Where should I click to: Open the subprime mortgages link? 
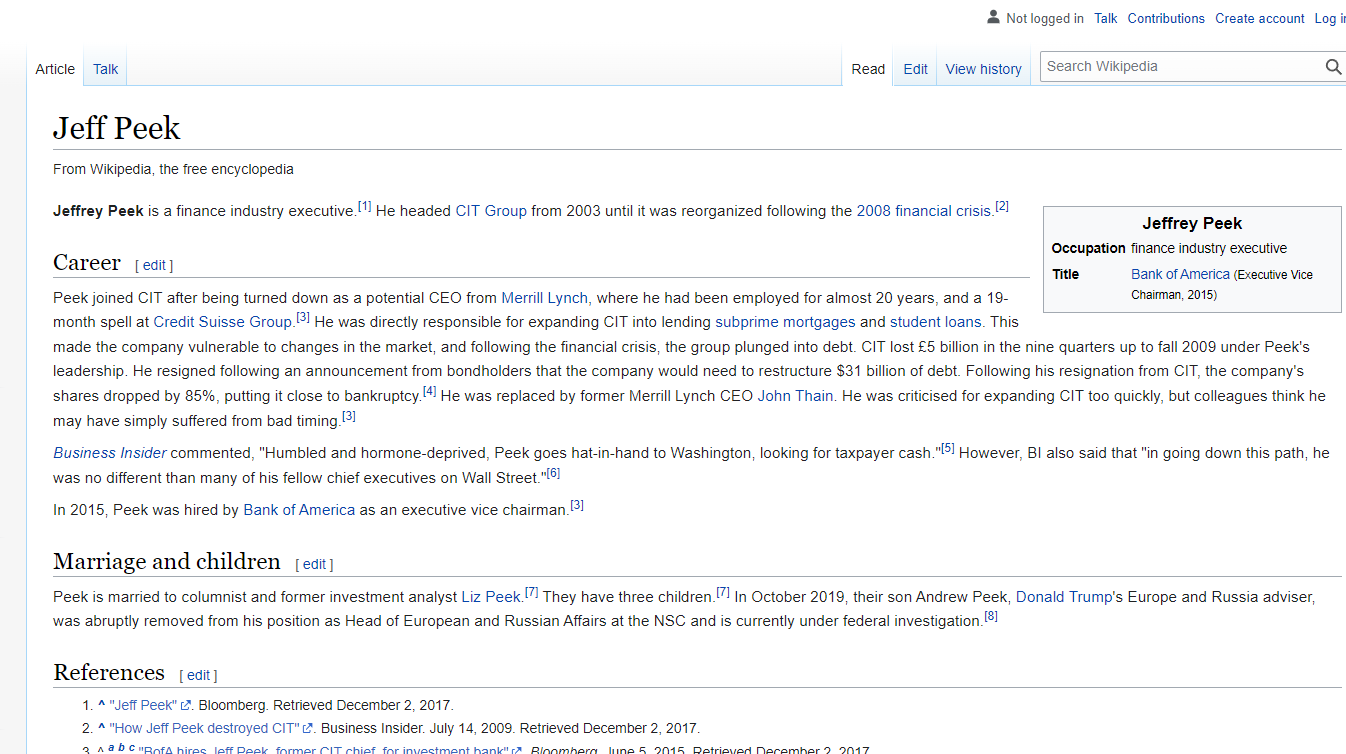tap(785, 322)
